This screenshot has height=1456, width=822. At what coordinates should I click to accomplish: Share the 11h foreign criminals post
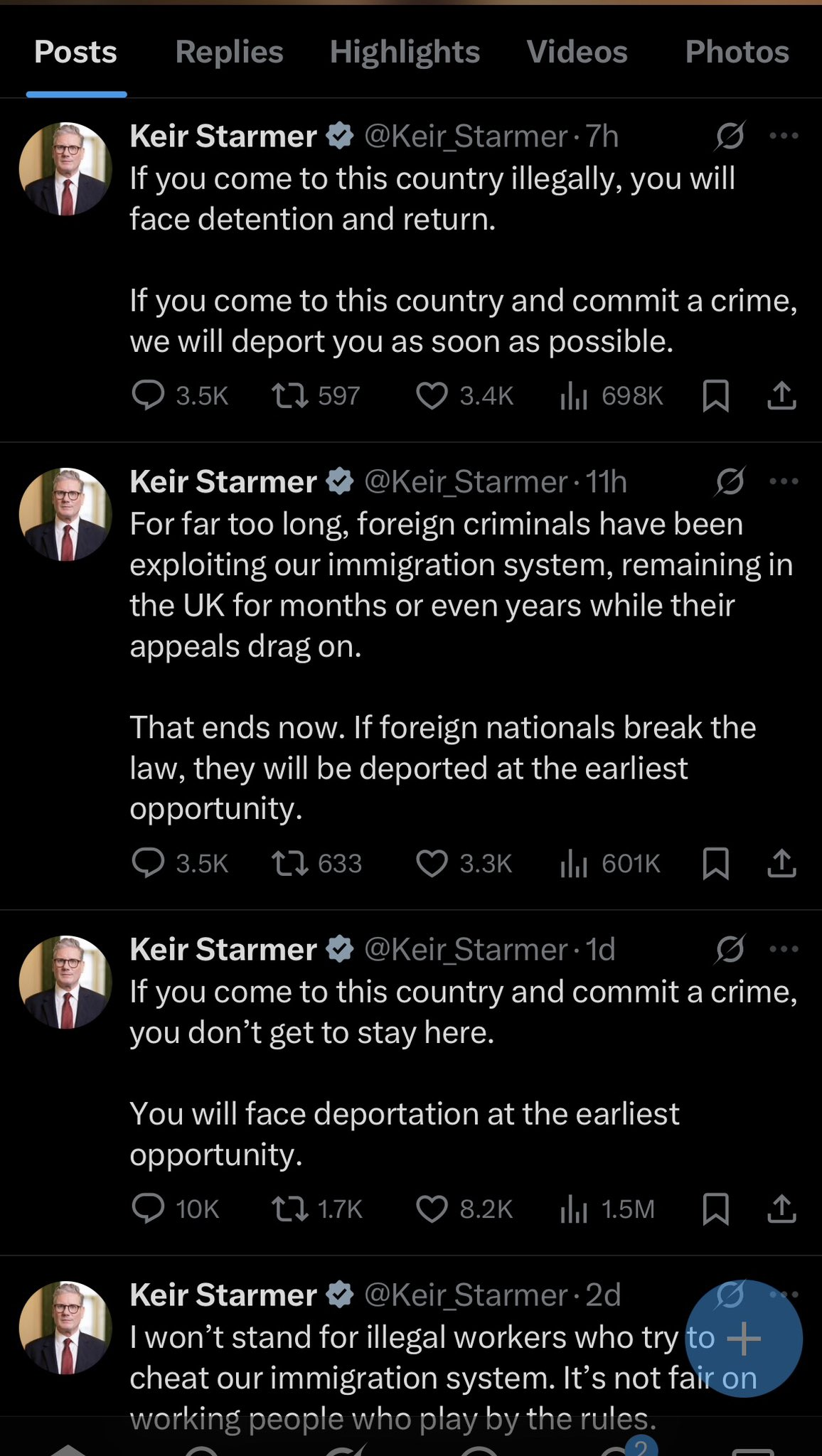coord(781,864)
